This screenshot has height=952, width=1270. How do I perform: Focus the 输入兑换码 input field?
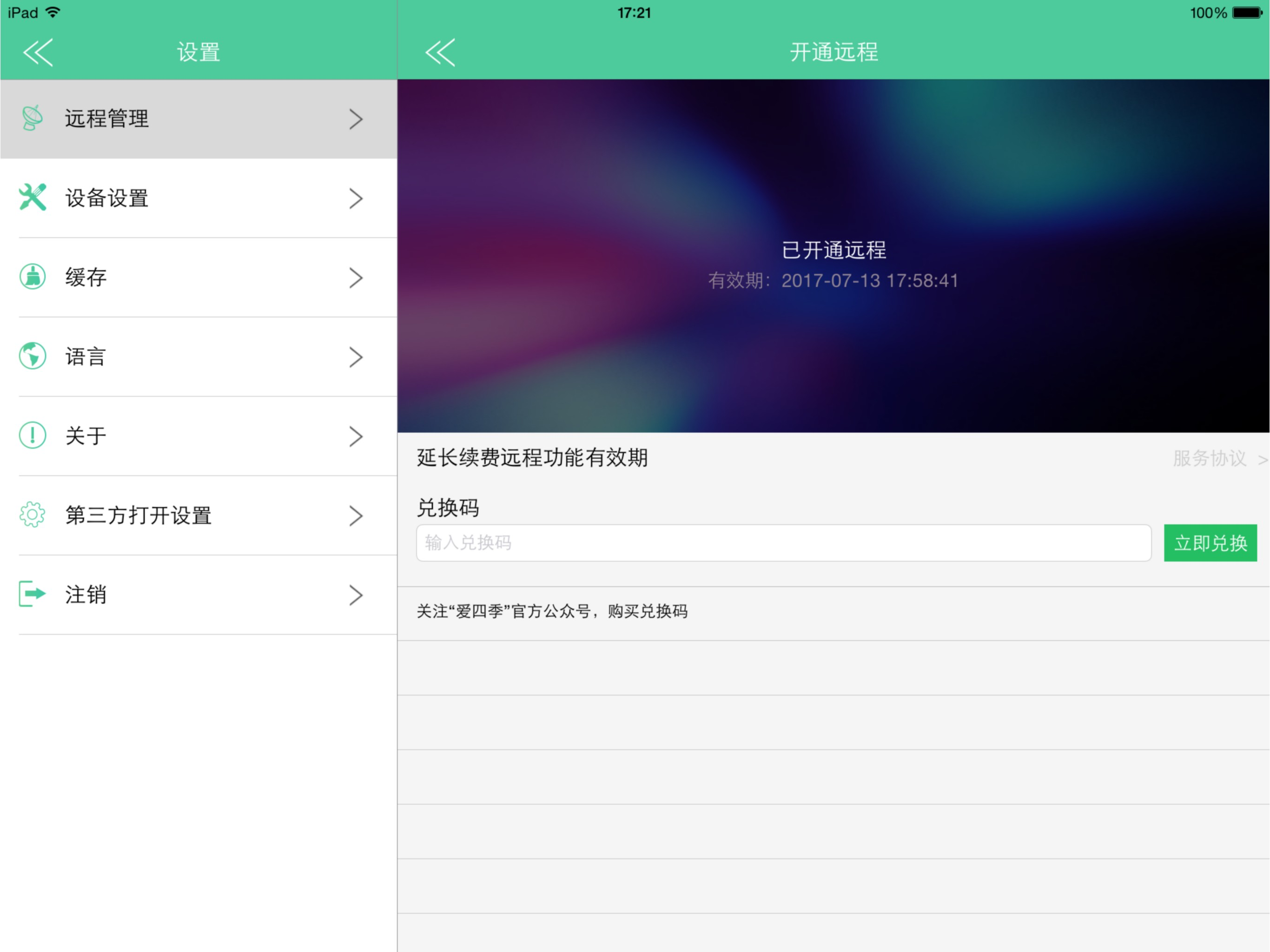point(784,542)
